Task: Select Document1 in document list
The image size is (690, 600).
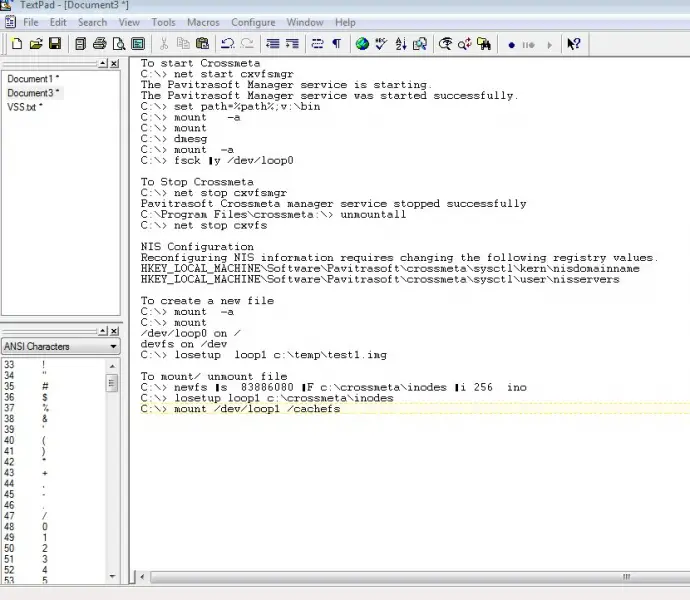Action: coord(33,79)
